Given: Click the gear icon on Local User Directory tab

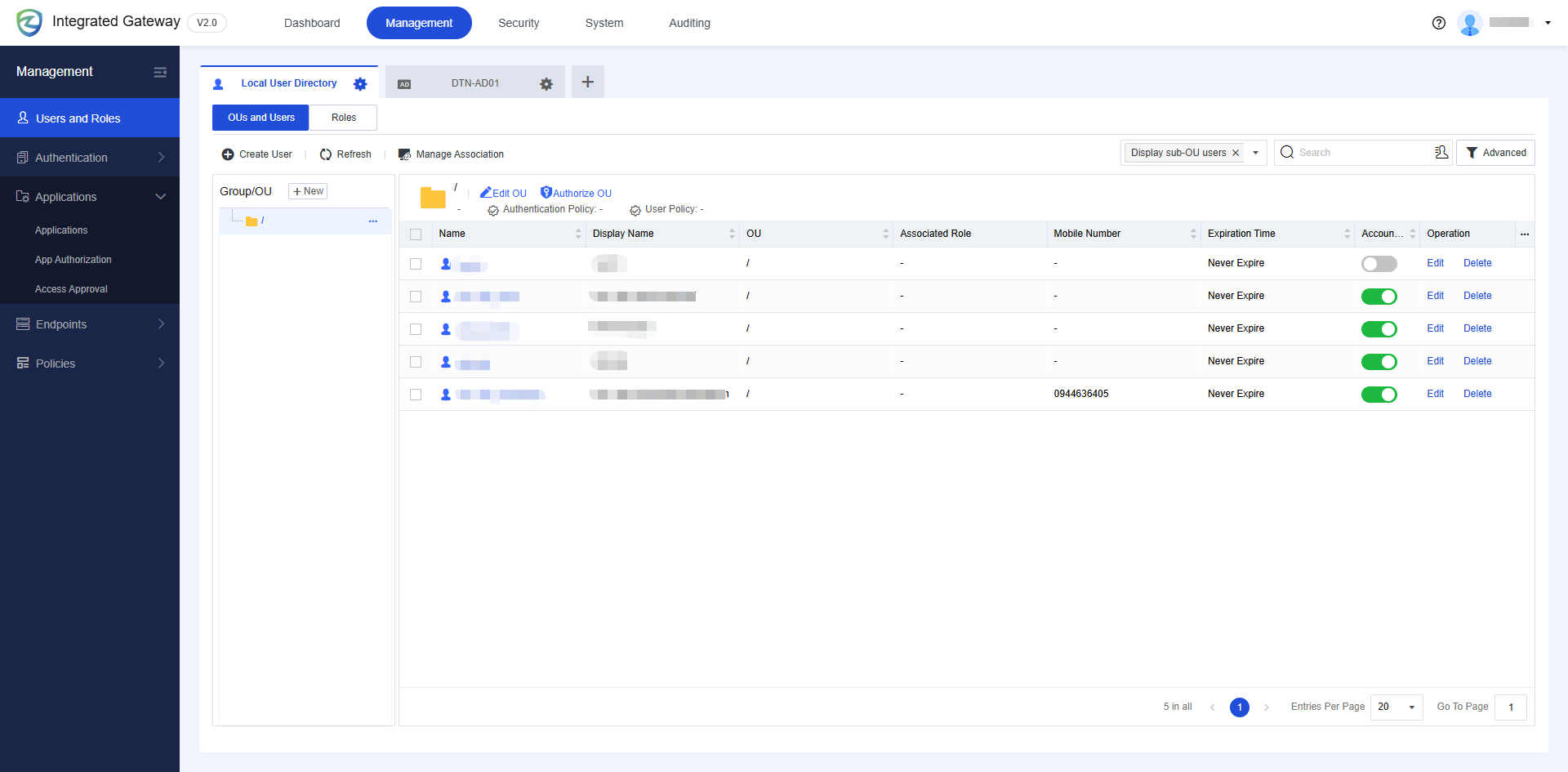Looking at the screenshot, I should [x=360, y=83].
